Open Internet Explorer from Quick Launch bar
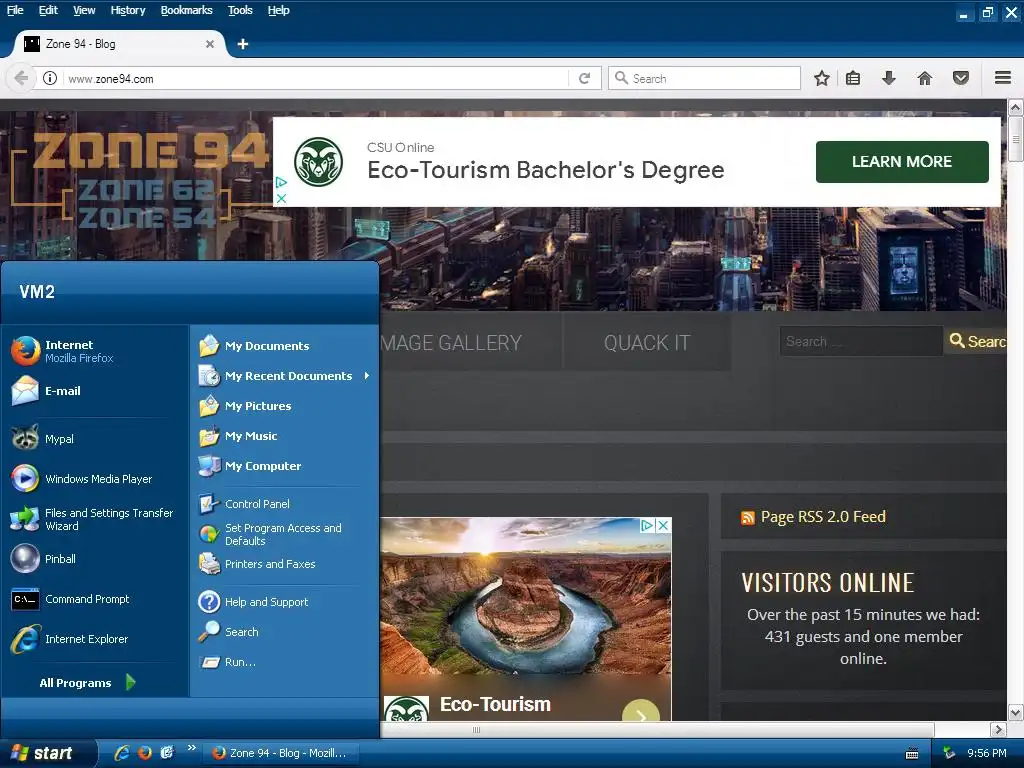Screen dimensions: 1024x768 121,752
